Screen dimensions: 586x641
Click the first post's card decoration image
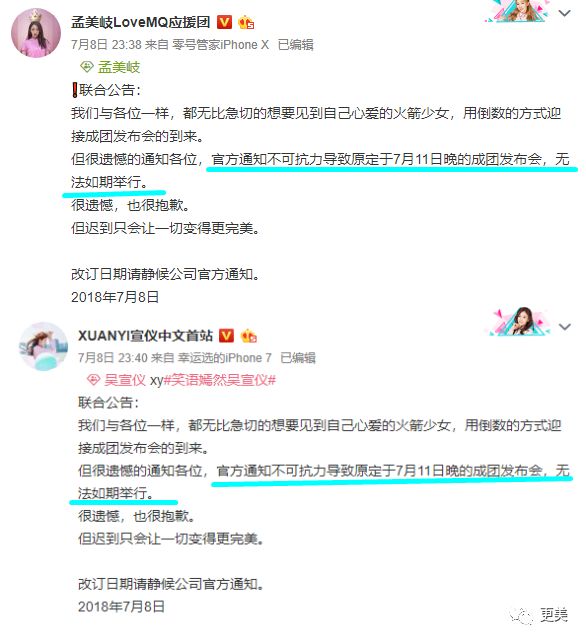[x=517, y=11]
